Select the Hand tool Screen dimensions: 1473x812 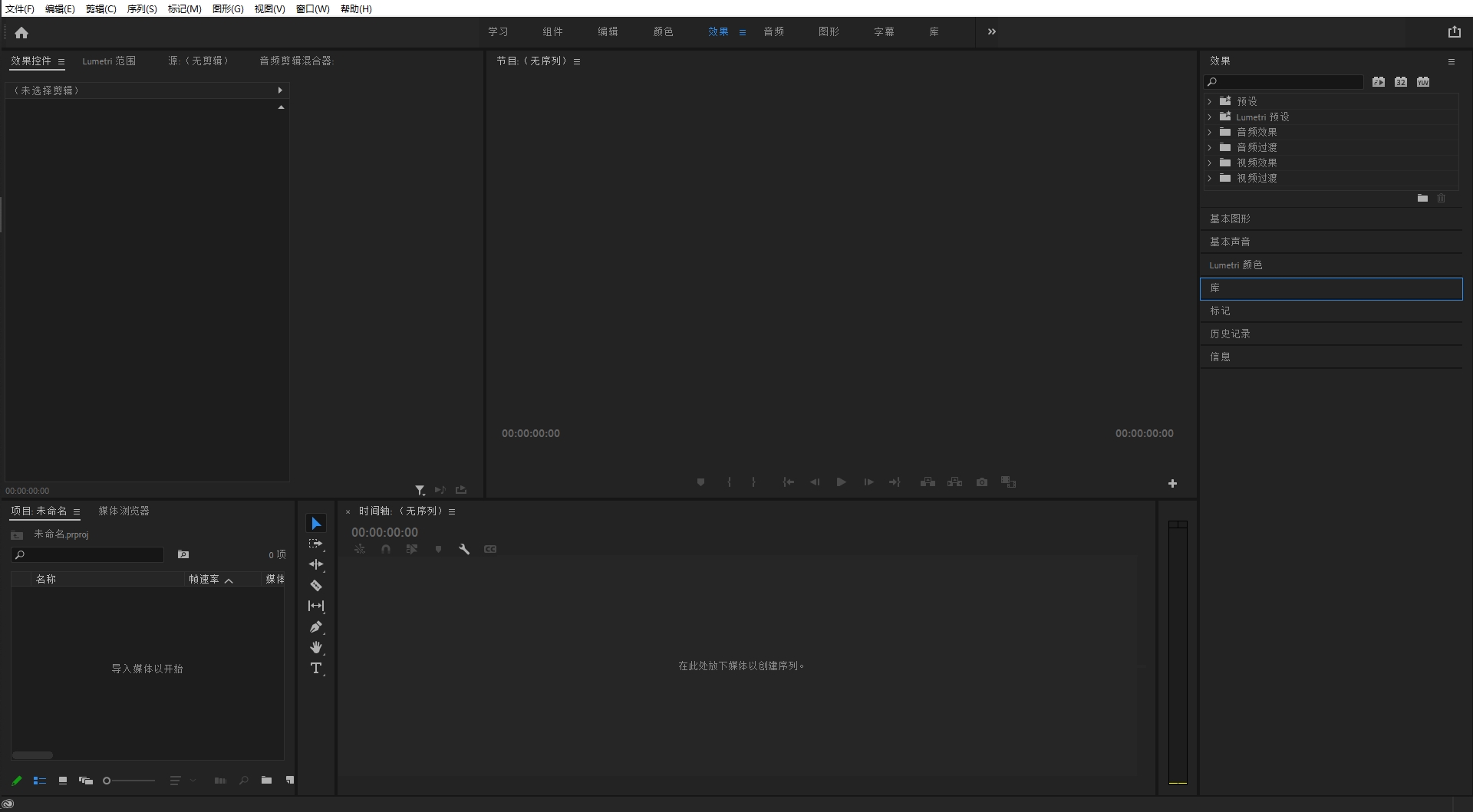(315, 647)
